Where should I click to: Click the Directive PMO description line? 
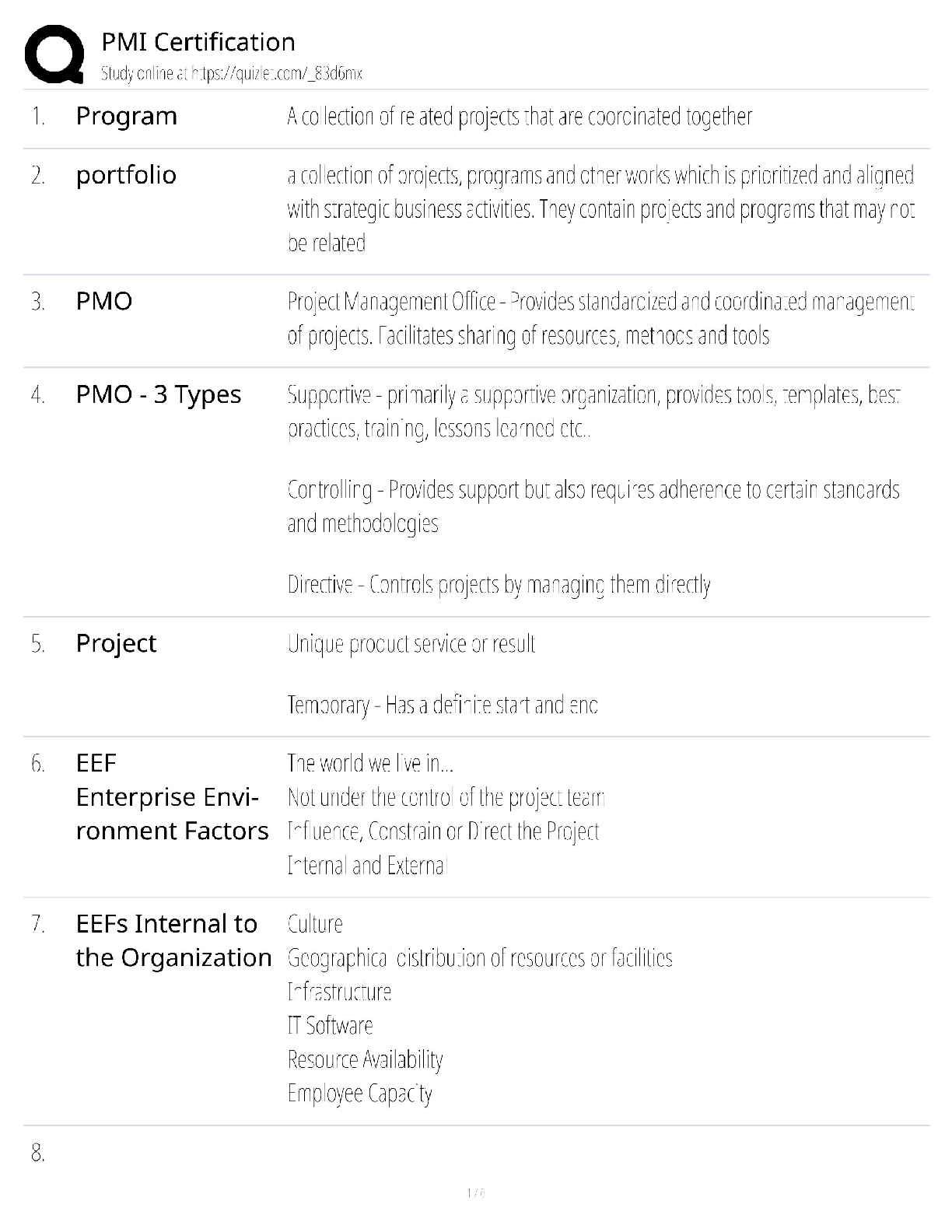pos(499,584)
